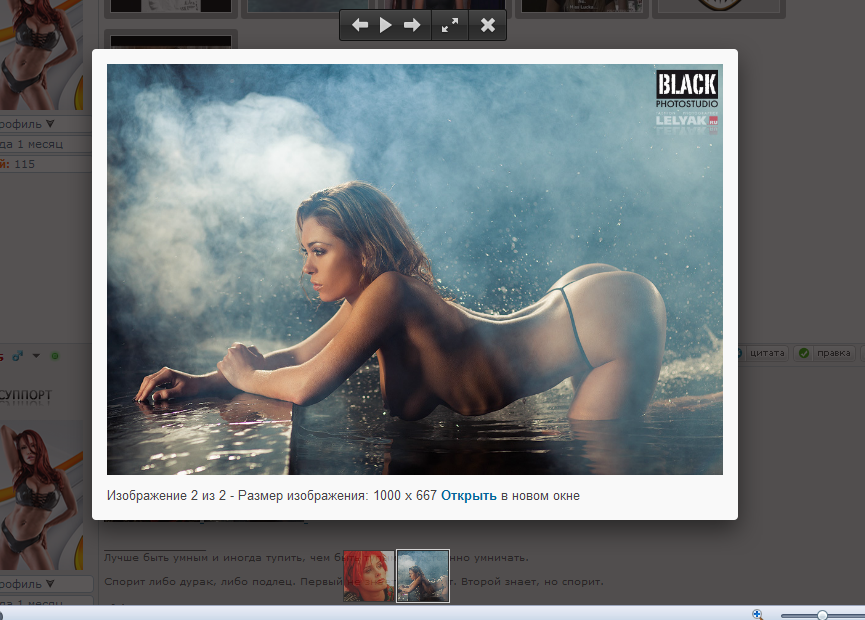Image resolution: width=865 pixels, height=620 pixels.
Task: Expand the small arrow next to gender icon
Action: [37, 355]
